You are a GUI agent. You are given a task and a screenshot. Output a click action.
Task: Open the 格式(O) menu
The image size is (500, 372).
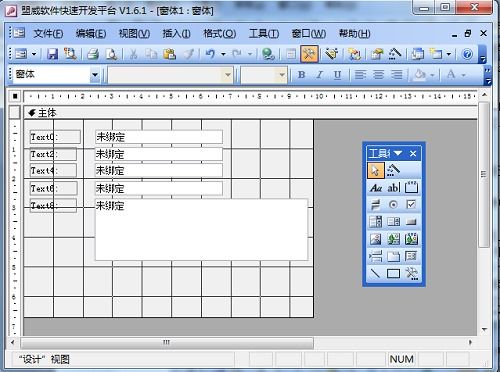click(220, 34)
